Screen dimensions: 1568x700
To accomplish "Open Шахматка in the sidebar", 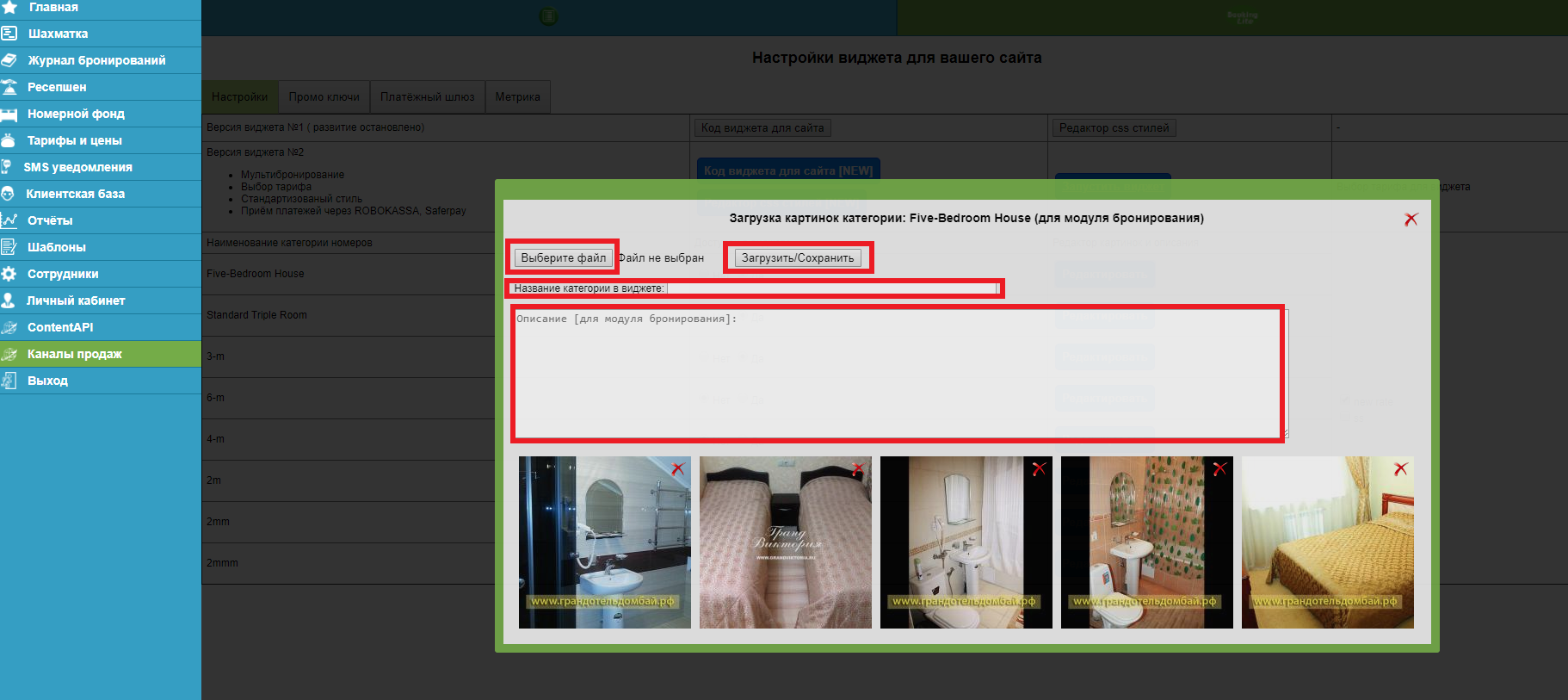I will coord(101,34).
